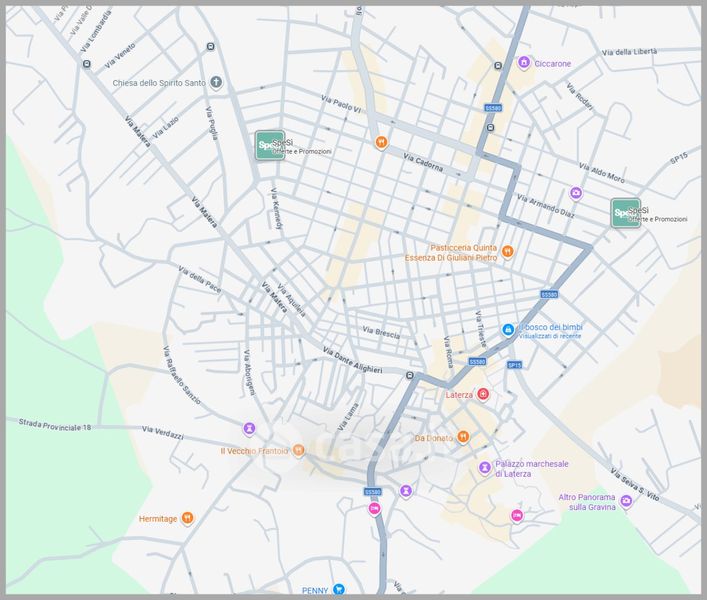Select the Altro Panorama sulla Gravina pin
The width and height of the screenshot is (707, 600).
tap(626, 502)
